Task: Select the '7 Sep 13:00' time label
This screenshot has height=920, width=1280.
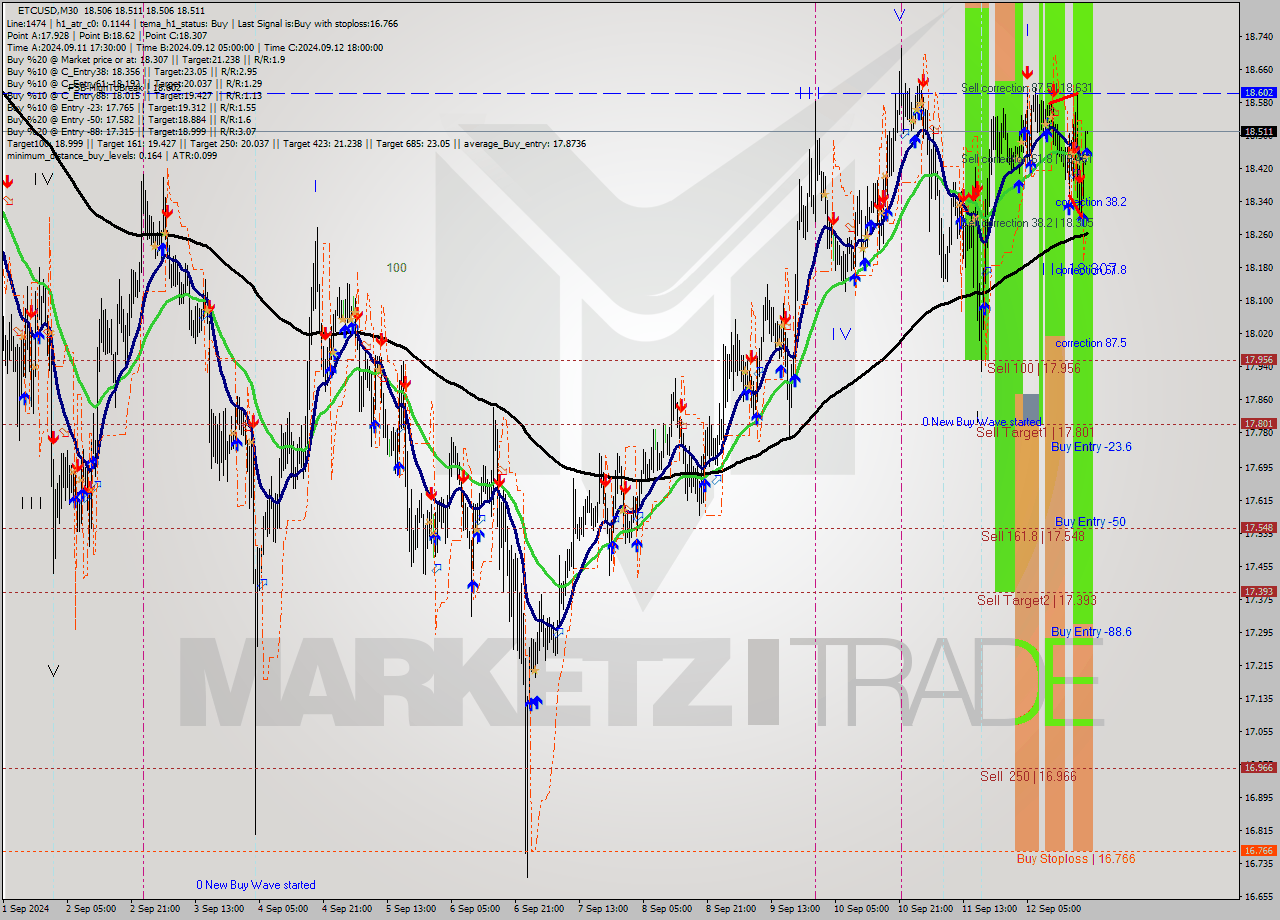Action: (x=602, y=909)
